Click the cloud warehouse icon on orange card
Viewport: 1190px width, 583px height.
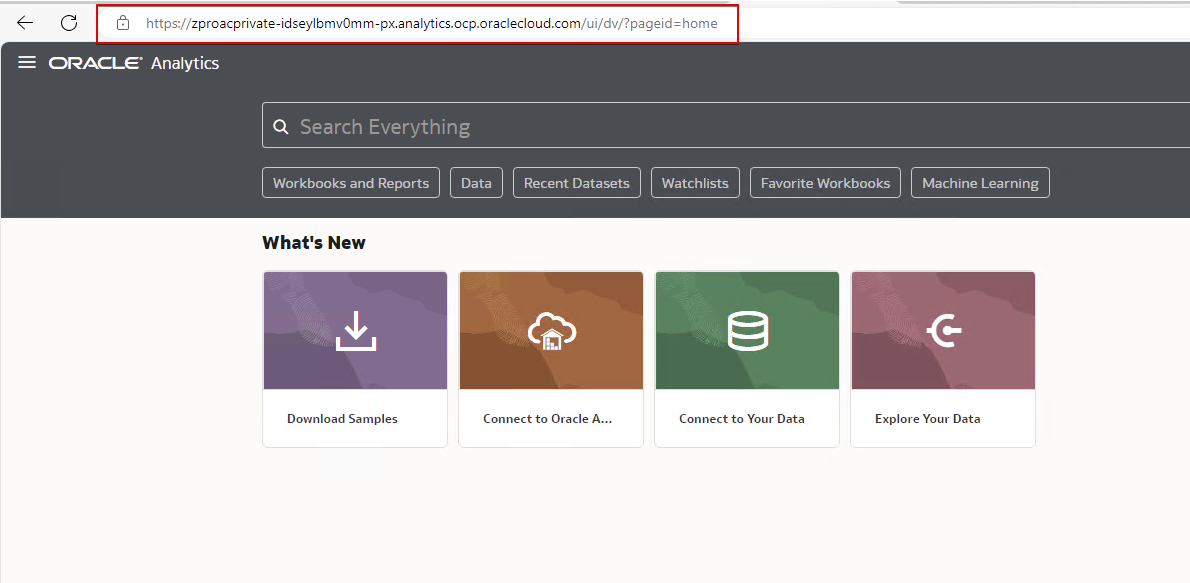click(x=552, y=331)
